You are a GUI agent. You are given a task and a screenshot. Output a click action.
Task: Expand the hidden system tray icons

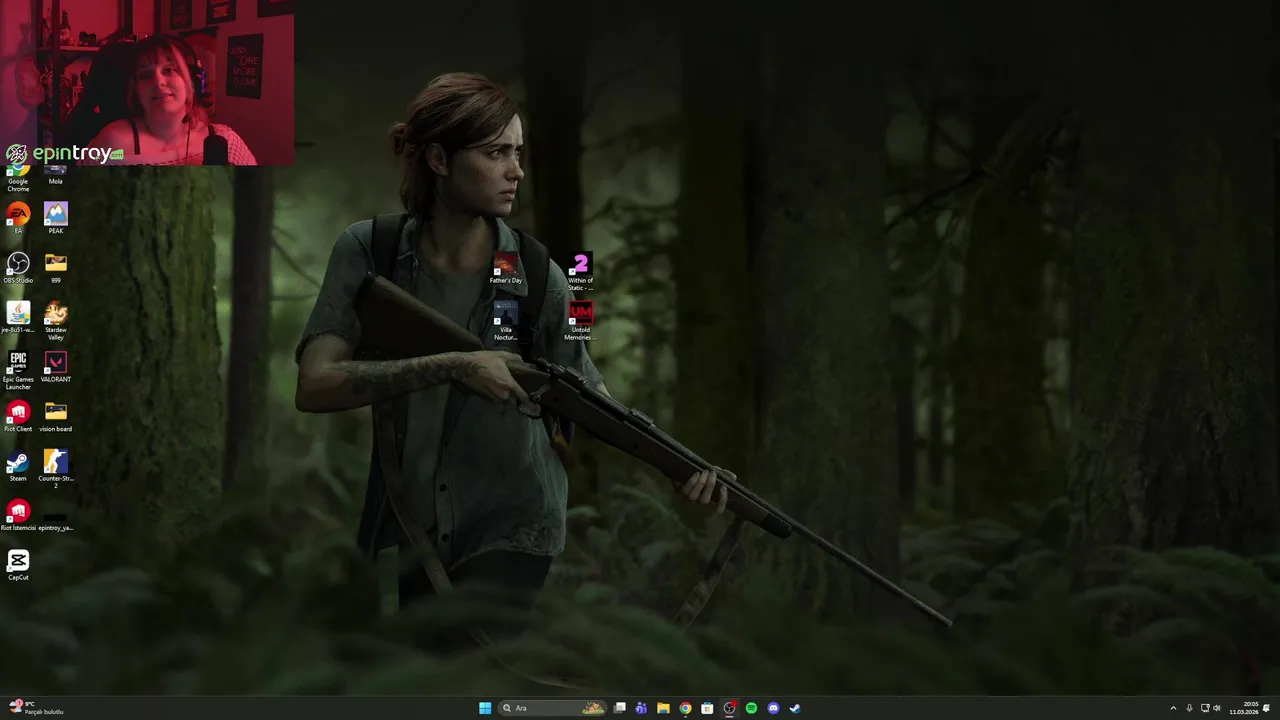coord(1173,708)
